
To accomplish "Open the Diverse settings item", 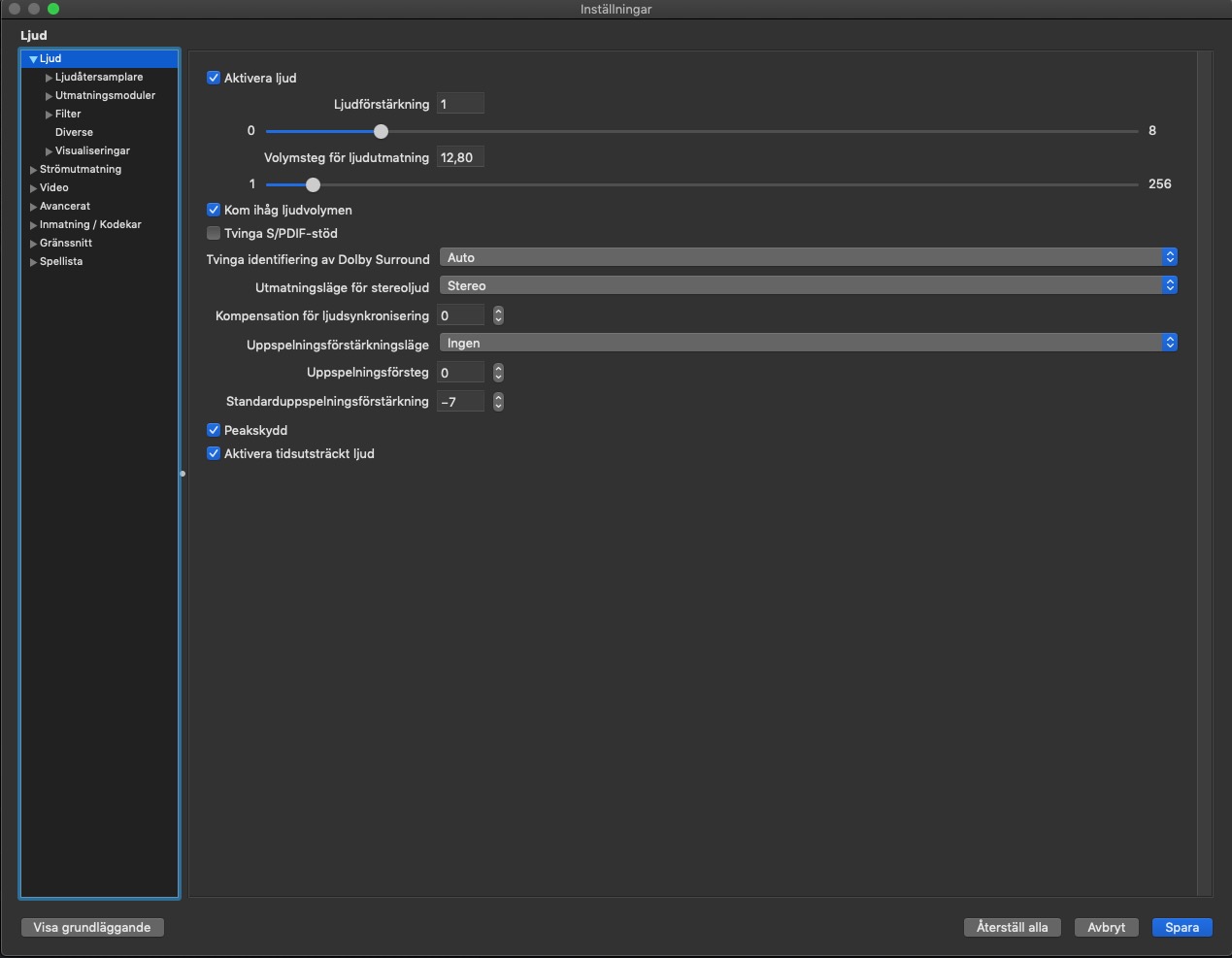I will coord(74,132).
